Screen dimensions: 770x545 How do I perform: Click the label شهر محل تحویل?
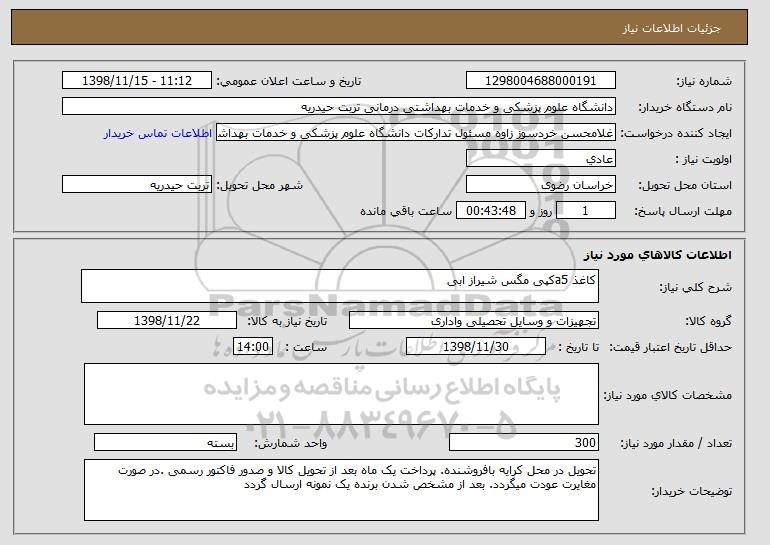(x=260, y=186)
